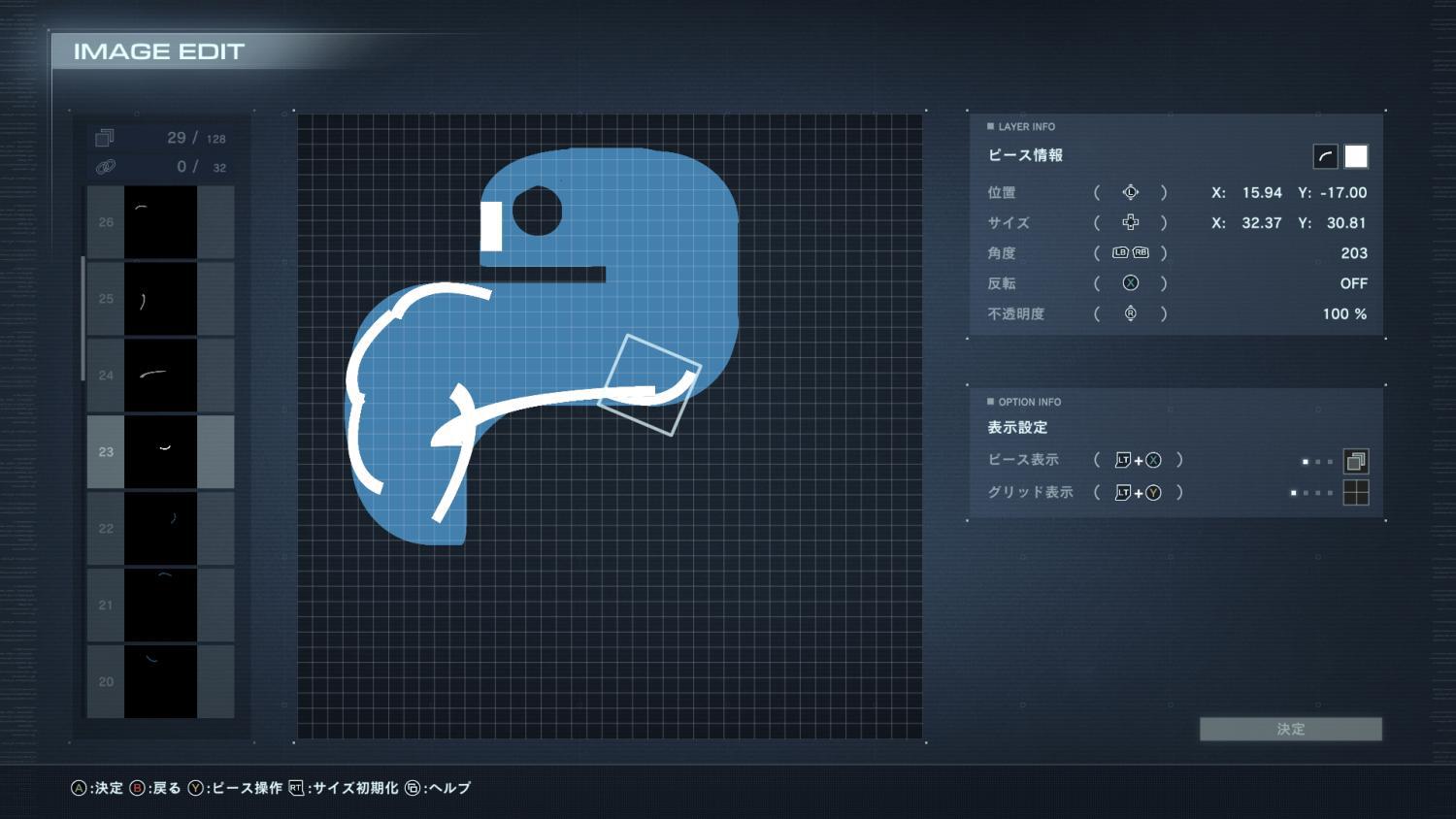Select layer 24 thumbnail
This screenshot has width=1456, height=819.
(160, 376)
